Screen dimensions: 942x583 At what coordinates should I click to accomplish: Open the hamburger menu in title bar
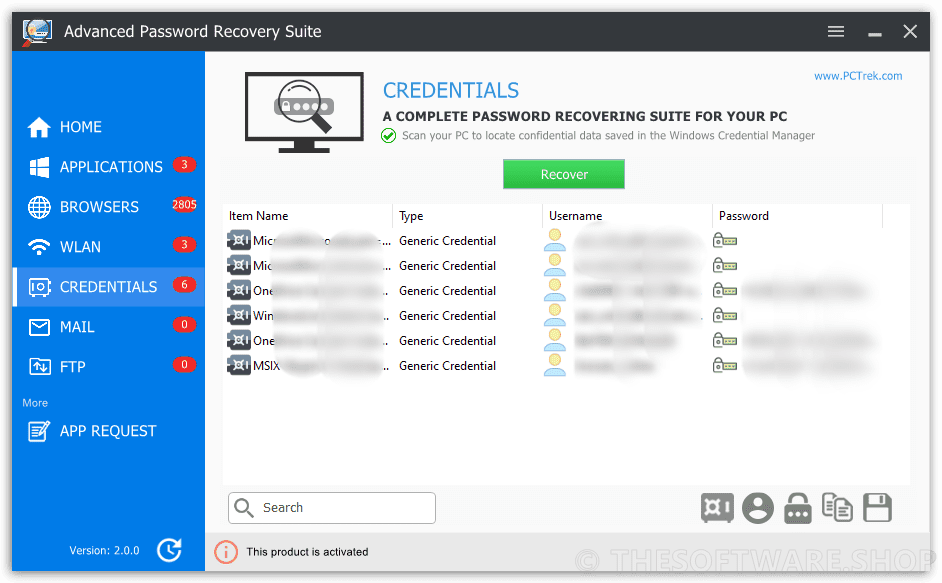835,31
